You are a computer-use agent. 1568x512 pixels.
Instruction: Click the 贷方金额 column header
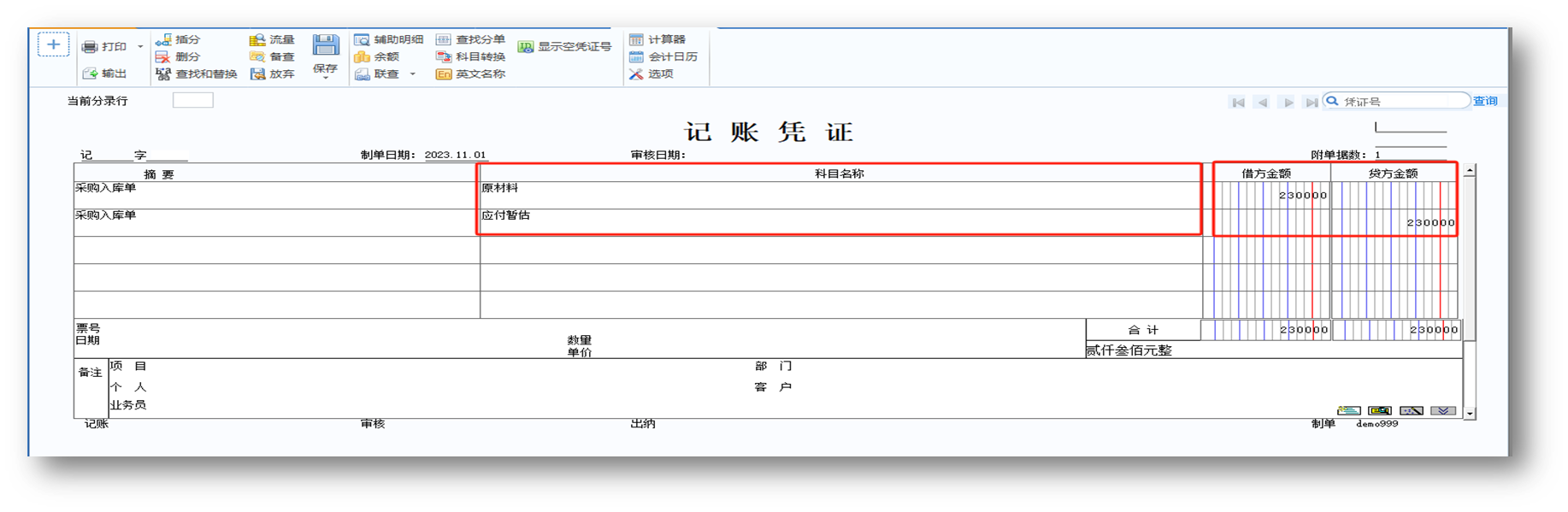[1394, 174]
